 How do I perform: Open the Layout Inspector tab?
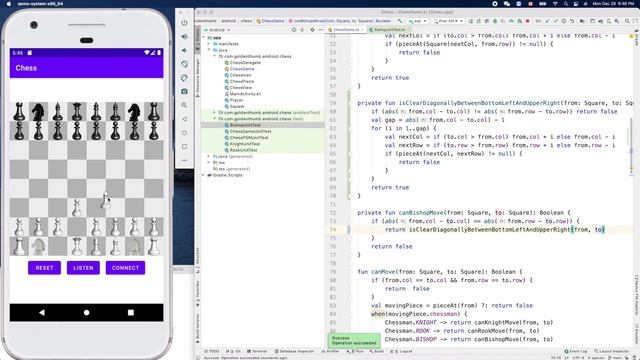tap(611, 351)
